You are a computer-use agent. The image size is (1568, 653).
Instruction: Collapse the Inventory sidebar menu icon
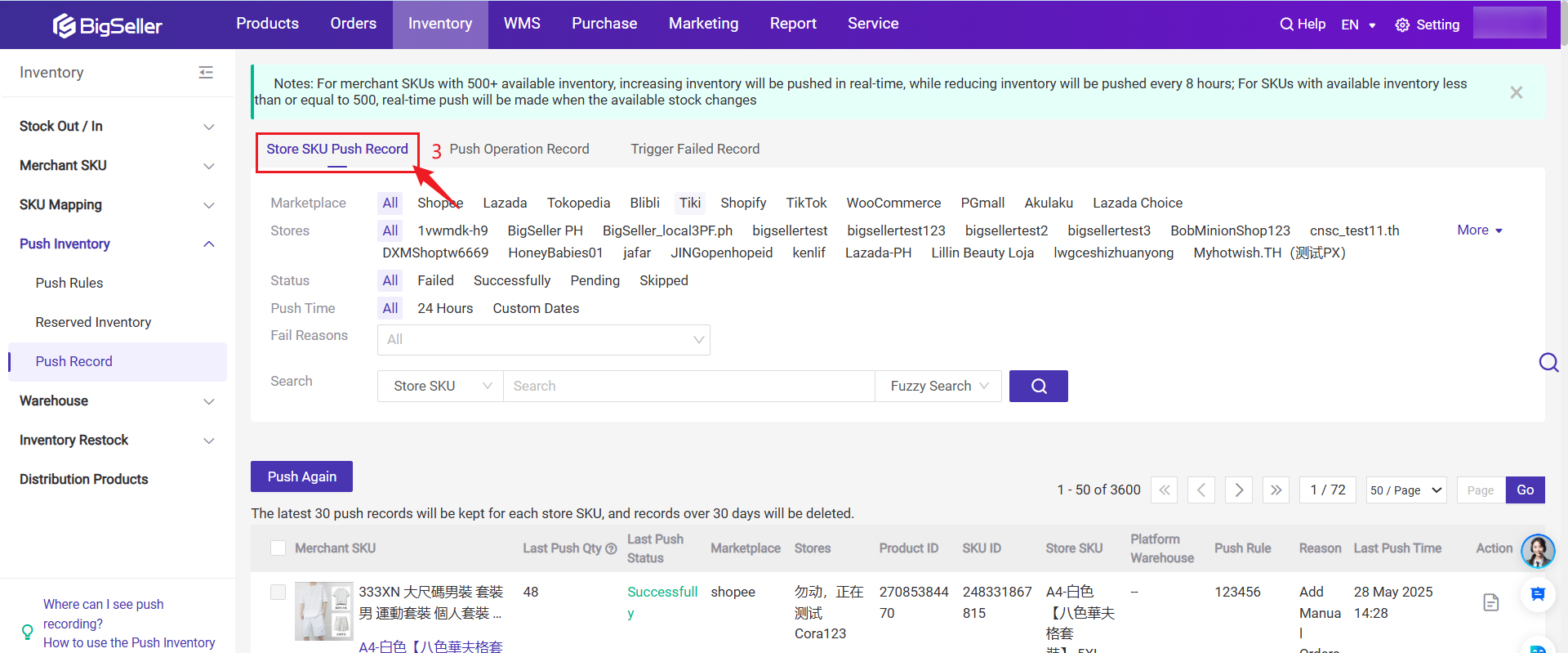coord(206,73)
